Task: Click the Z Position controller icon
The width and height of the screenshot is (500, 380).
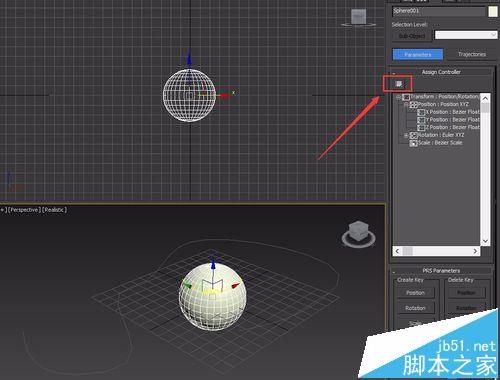Action: pyautogui.click(x=421, y=128)
